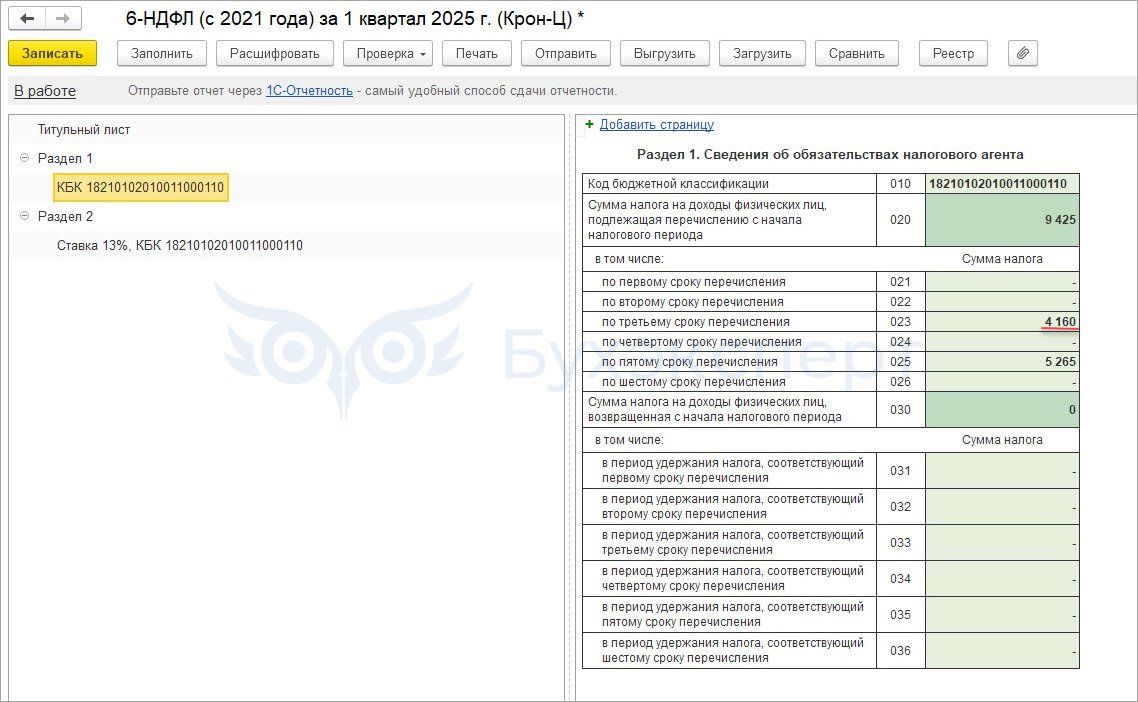Click the line 031 amount cell

(x=1002, y=470)
